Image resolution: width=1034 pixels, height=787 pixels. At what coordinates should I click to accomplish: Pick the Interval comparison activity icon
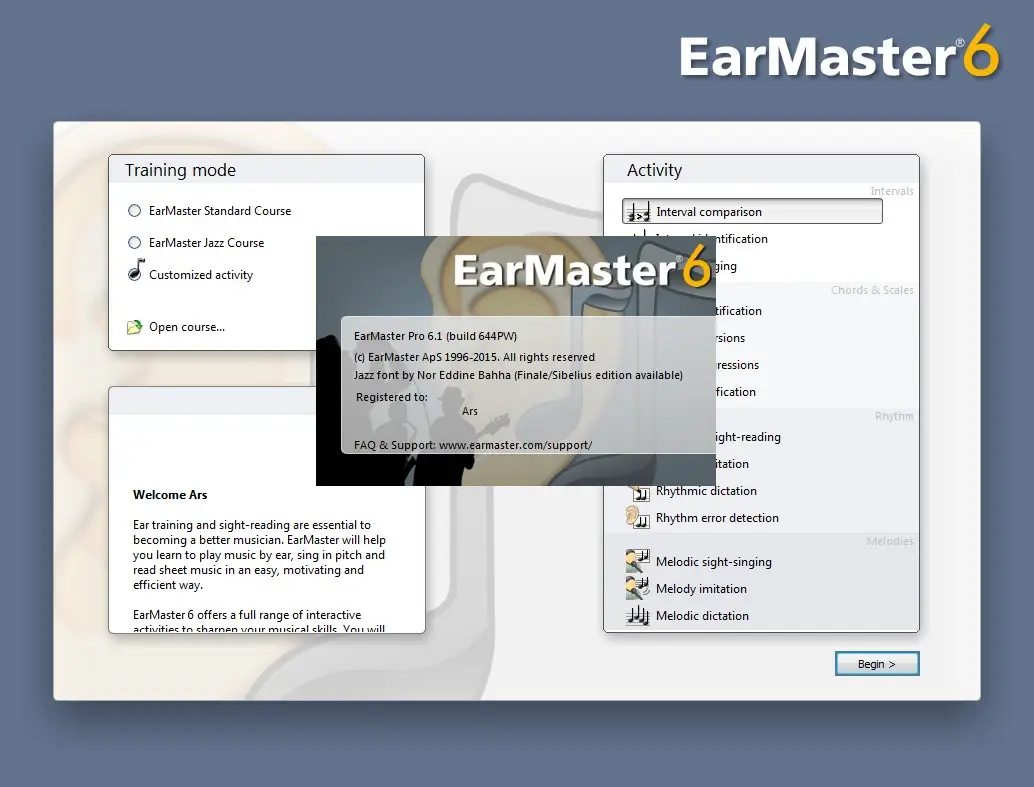pyautogui.click(x=638, y=212)
